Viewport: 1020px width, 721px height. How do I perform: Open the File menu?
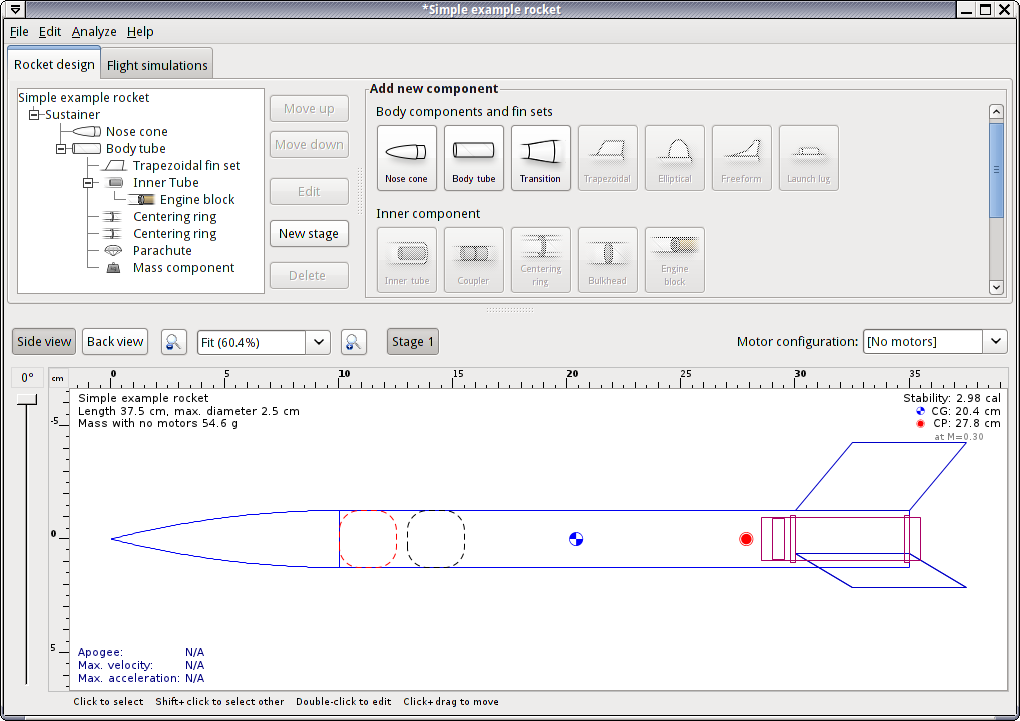(19, 32)
